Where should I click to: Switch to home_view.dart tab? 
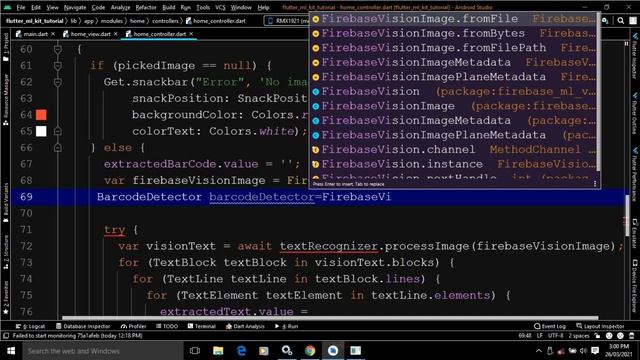tap(90, 34)
